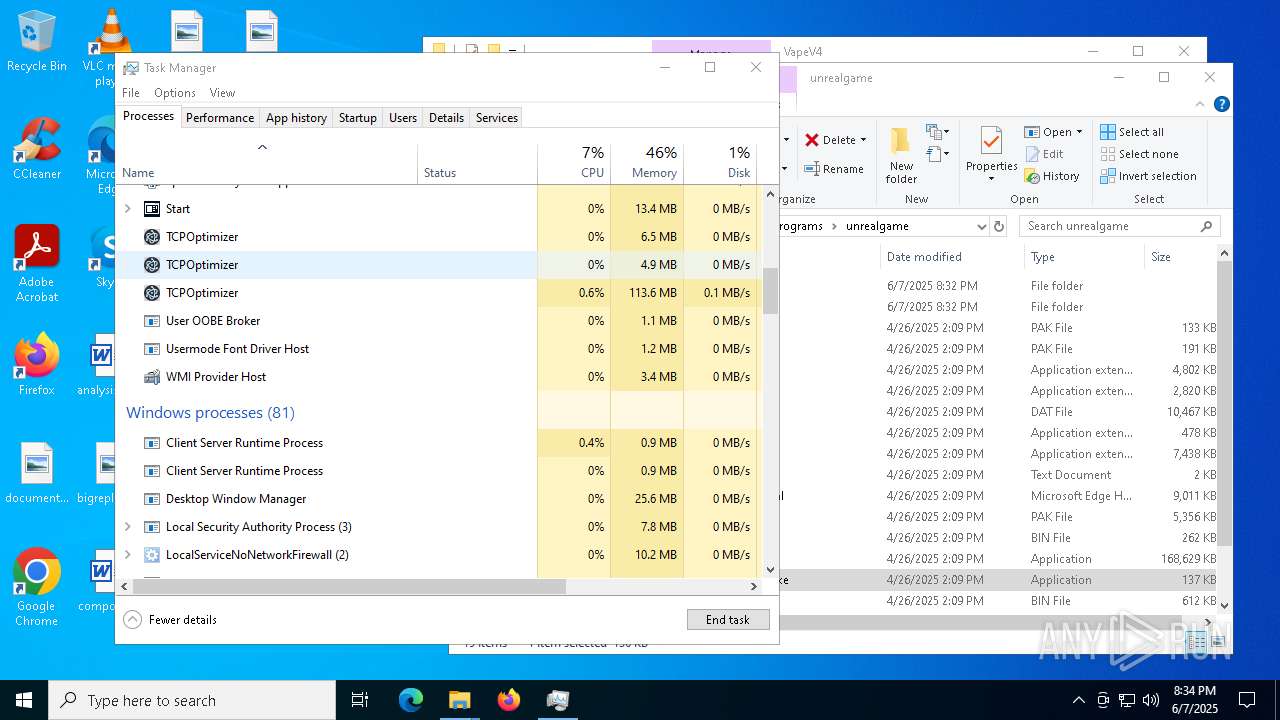The image size is (1280, 720).
Task: Switch to the Users tab
Action: 403,118
